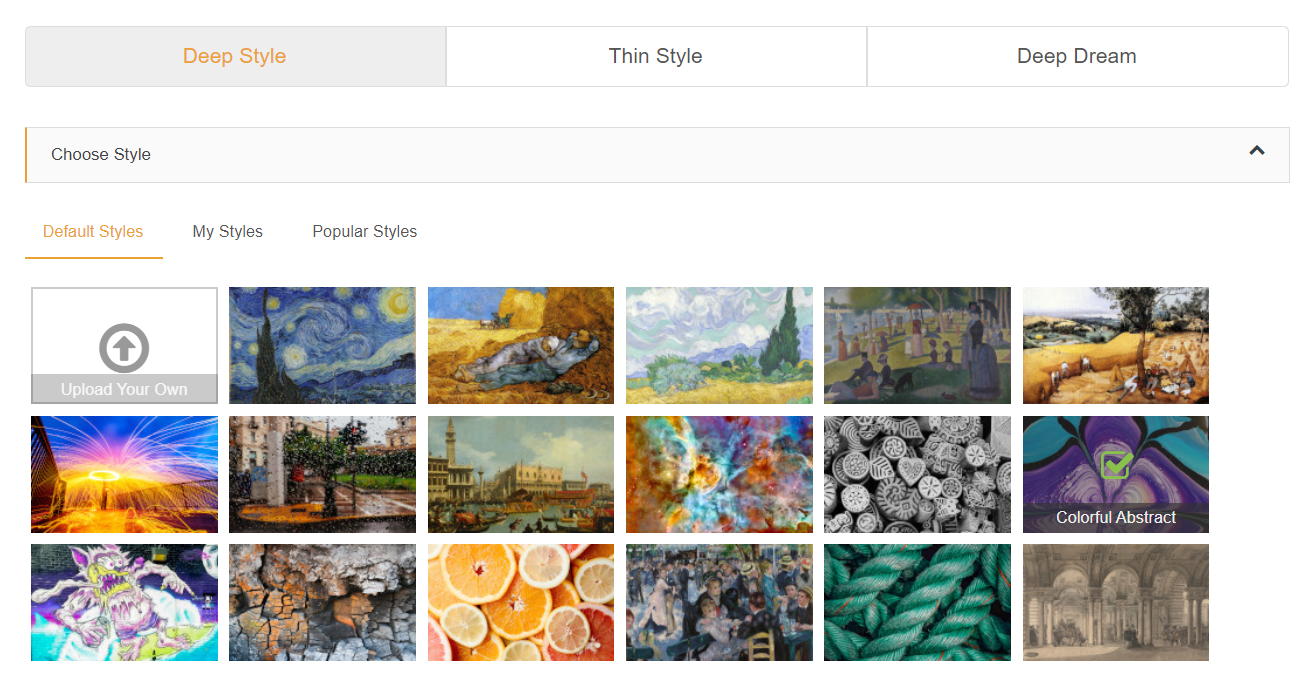The image size is (1294, 686).
Task: Open the Popular Styles tab
Action: click(365, 231)
